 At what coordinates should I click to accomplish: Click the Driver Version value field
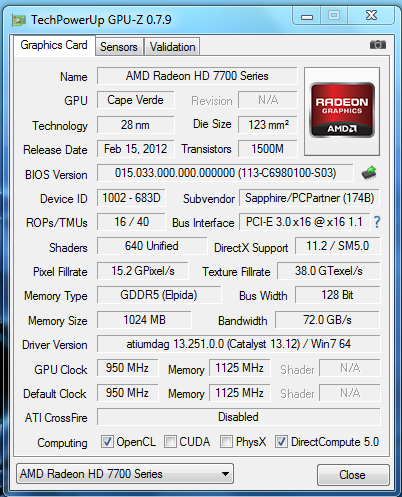click(x=238, y=344)
